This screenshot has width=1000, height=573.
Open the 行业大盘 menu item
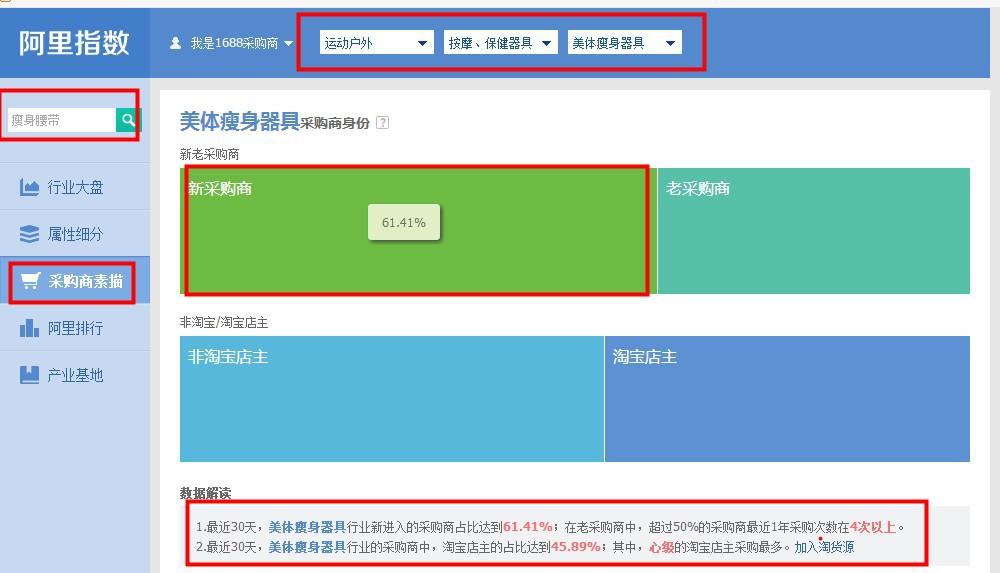[75, 187]
